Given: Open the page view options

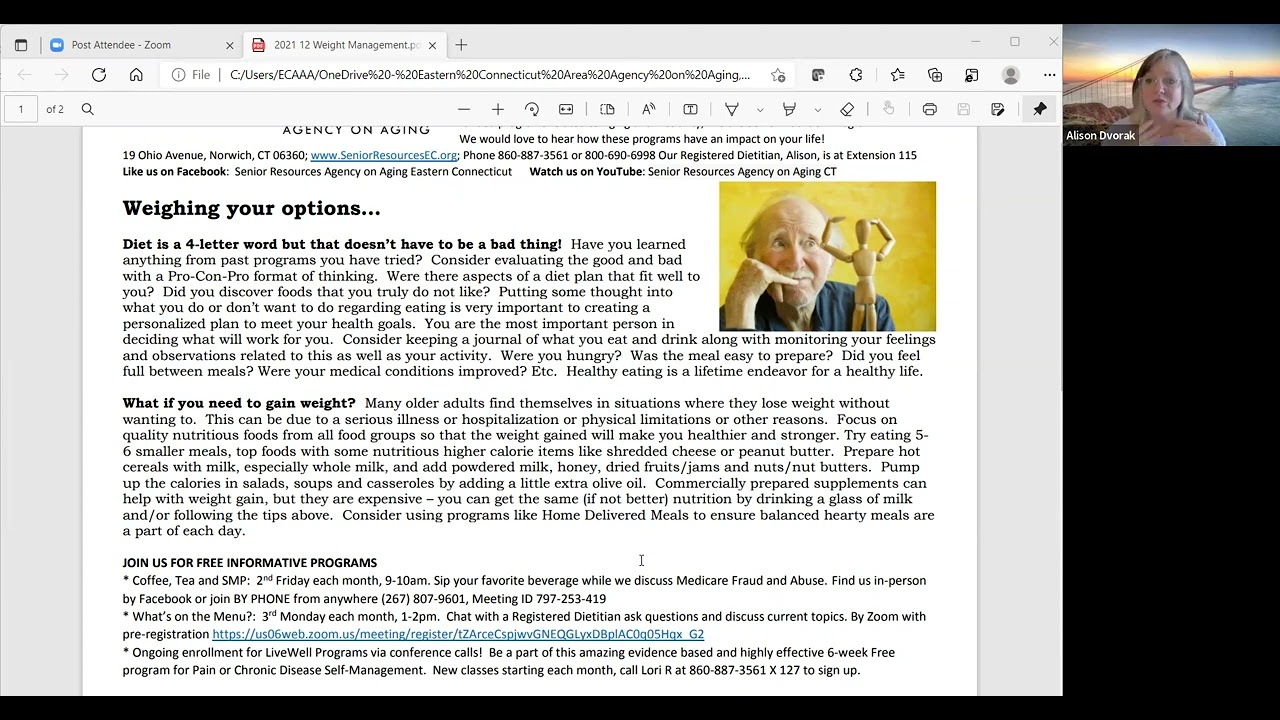Looking at the screenshot, I should point(607,109).
